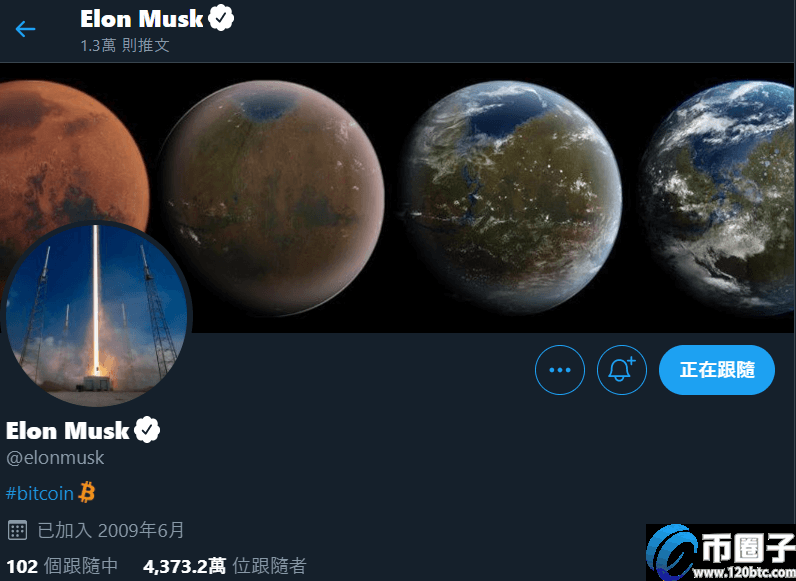Image resolution: width=796 pixels, height=581 pixels.
Task: Select the @elonmusk handle text
Action: tap(55, 458)
